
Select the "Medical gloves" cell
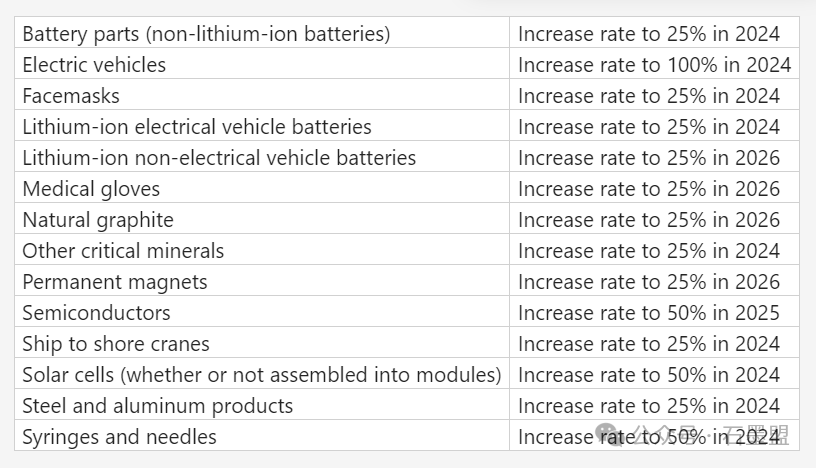pos(91,189)
